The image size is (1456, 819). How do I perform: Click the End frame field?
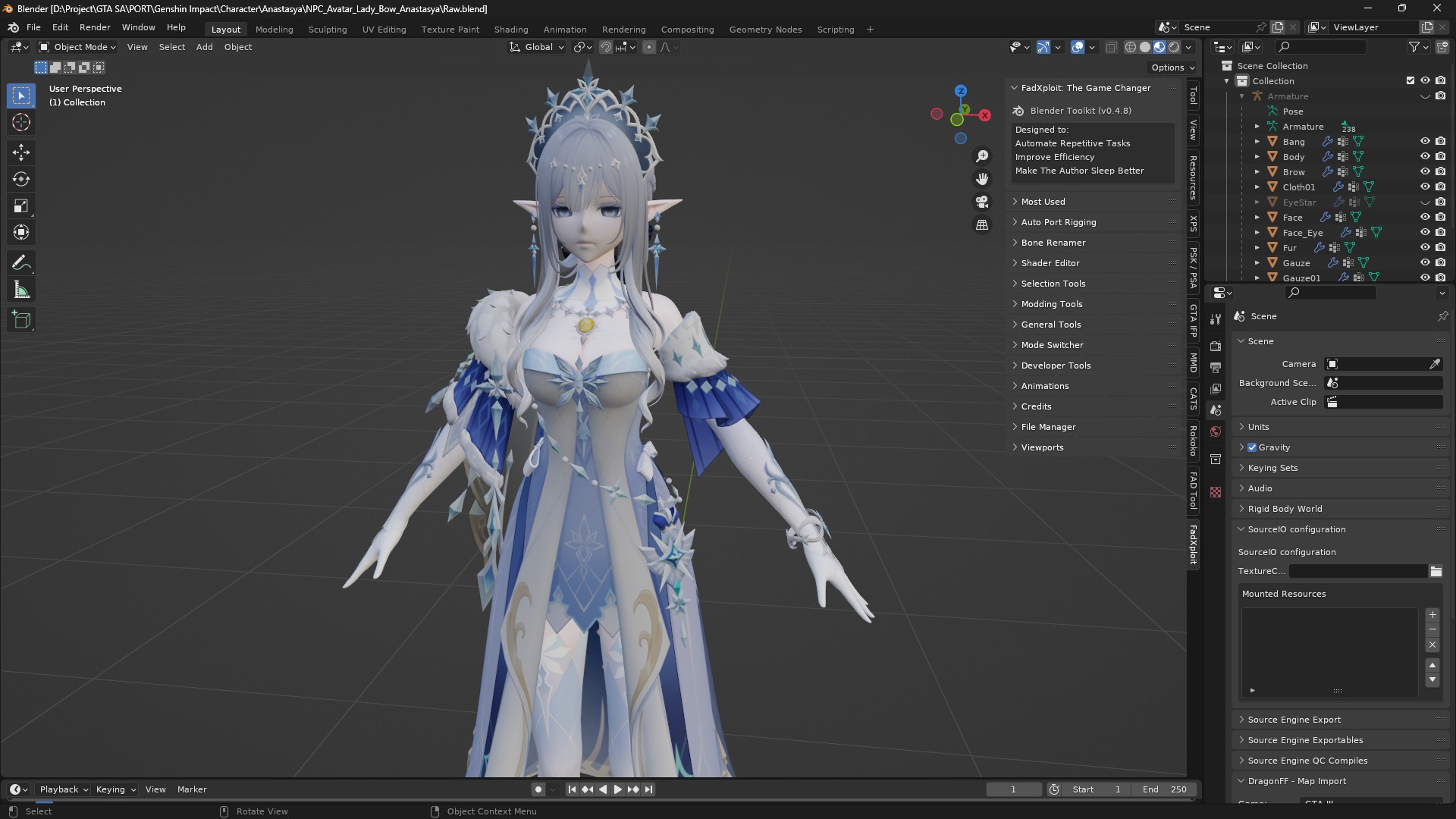pos(1164,789)
